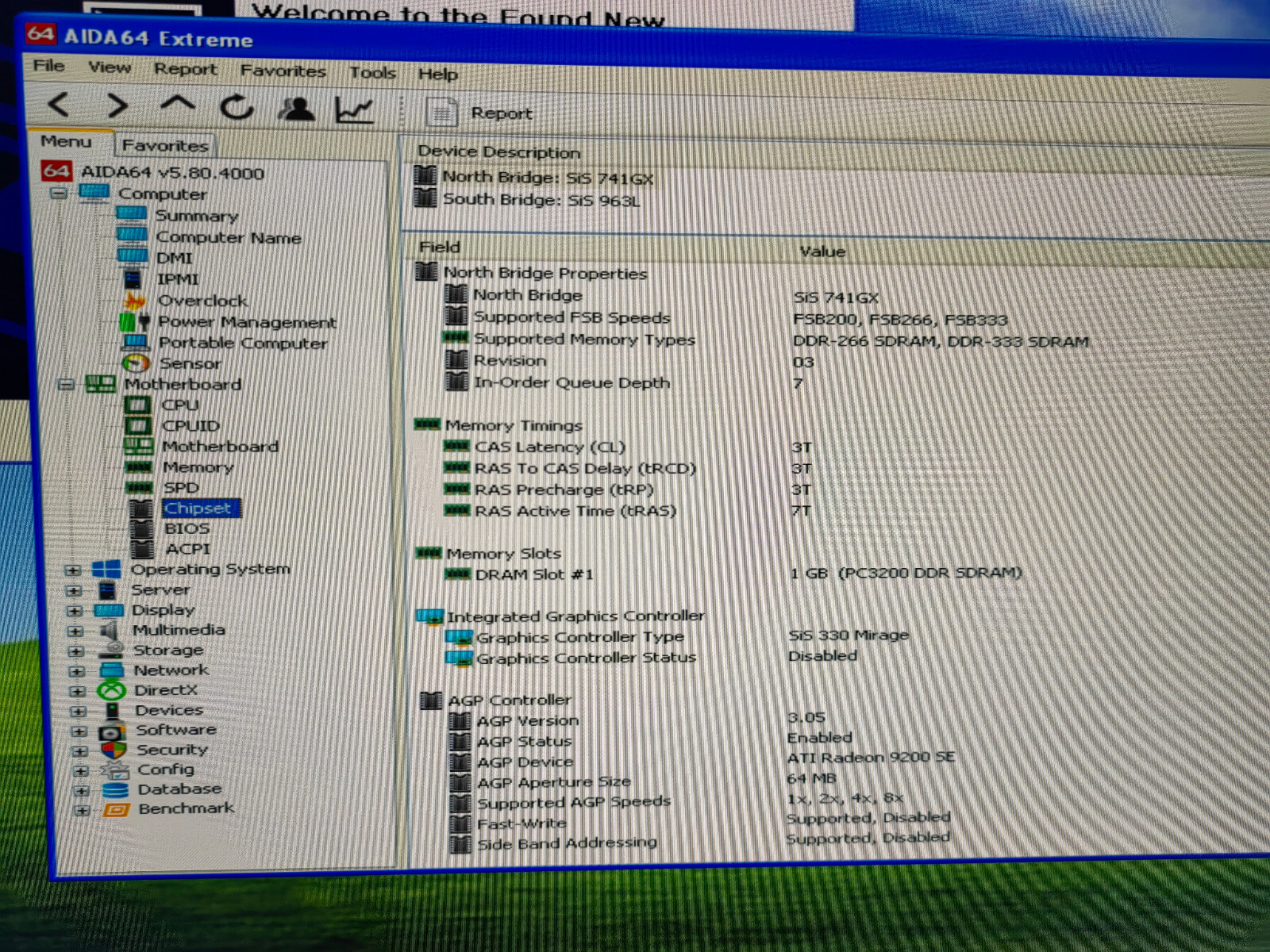Image resolution: width=1270 pixels, height=952 pixels.
Task: Click the ACPI chip icon
Action: coord(142,549)
